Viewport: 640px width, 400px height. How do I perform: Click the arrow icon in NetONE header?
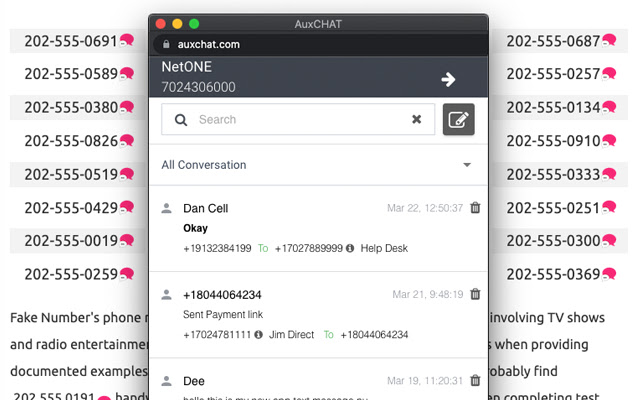click(448, 79)
